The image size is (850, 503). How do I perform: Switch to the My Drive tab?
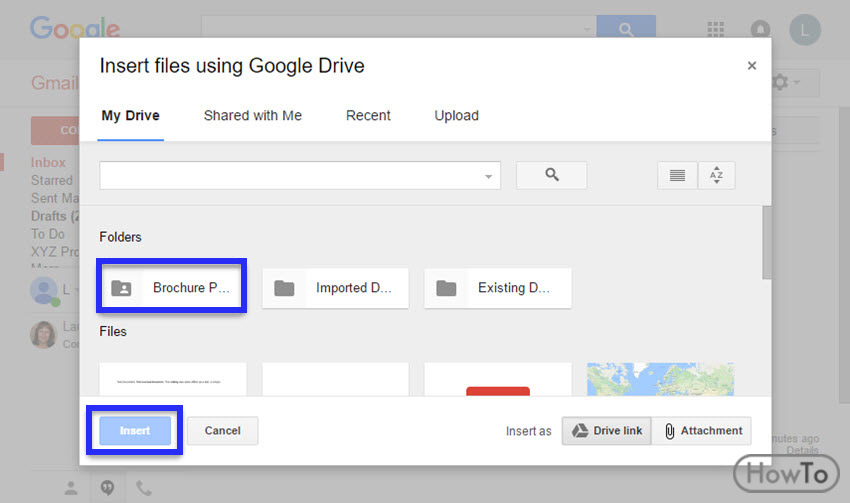[x=130, y=116]
